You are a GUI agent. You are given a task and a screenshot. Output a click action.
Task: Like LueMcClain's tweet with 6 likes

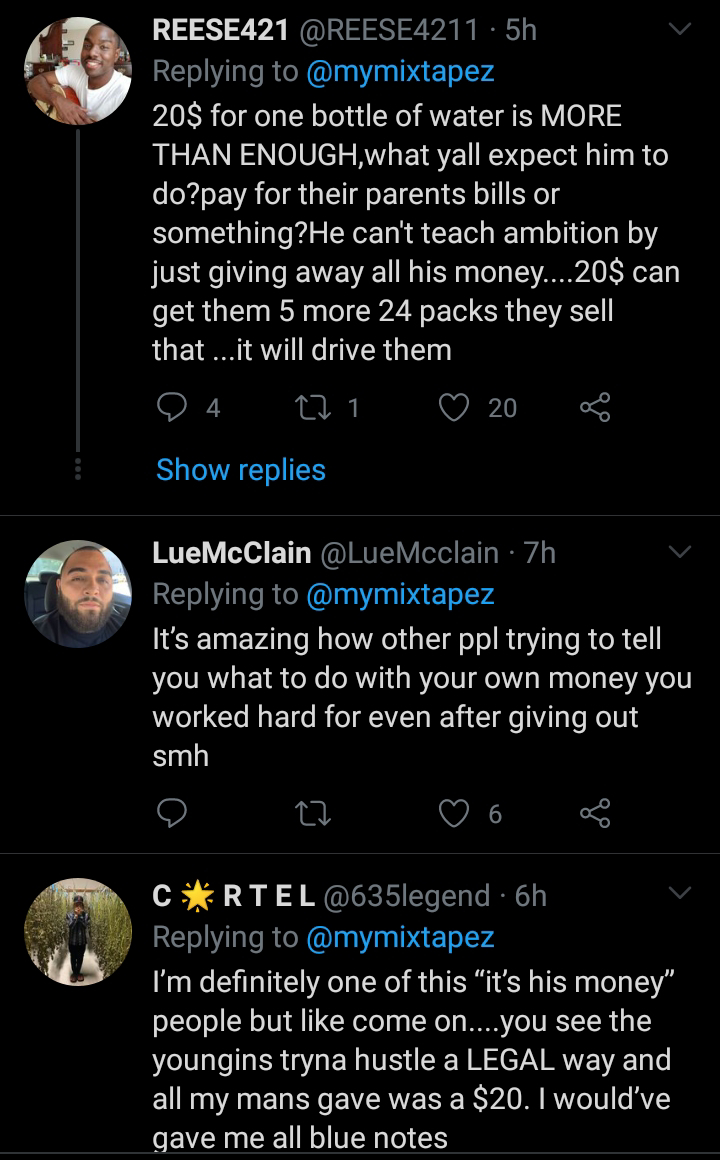[453, 814]
